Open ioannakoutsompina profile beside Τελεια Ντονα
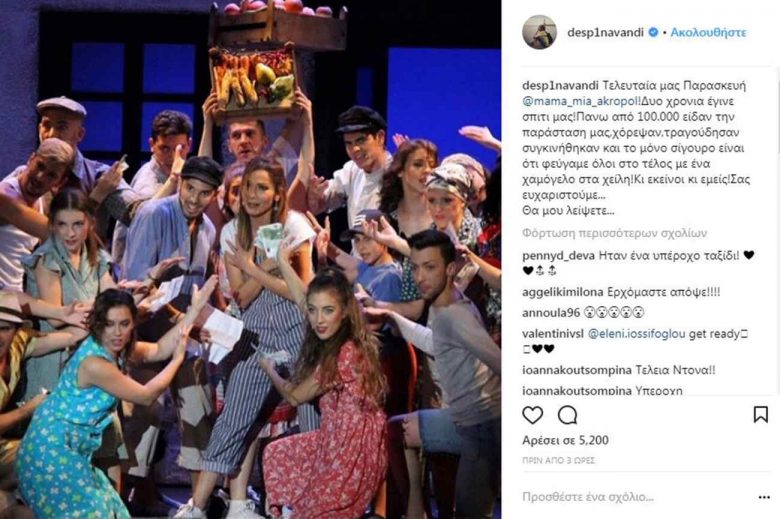 (x=577, y=370)
